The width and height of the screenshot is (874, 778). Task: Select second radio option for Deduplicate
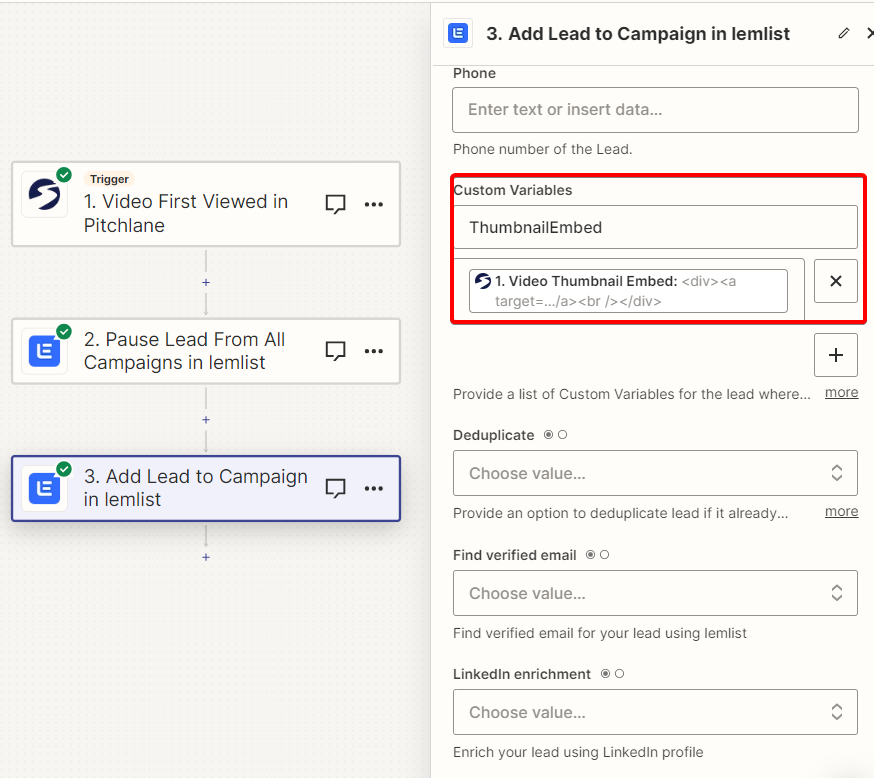coord(562,435)
